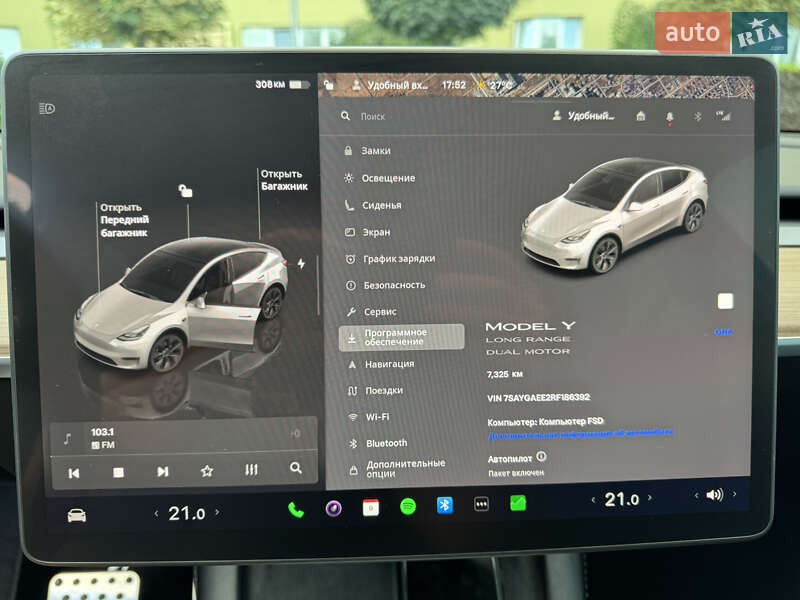Tap Открыть Передний багажник frunk button
This screenshot has height=600, width=800.
point(124,220)
